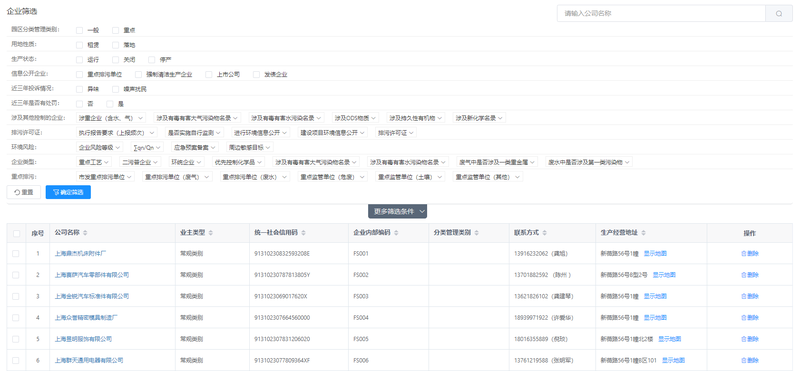Open the 周边敏感目标 dropdown
800x371 pixels.
249,147
